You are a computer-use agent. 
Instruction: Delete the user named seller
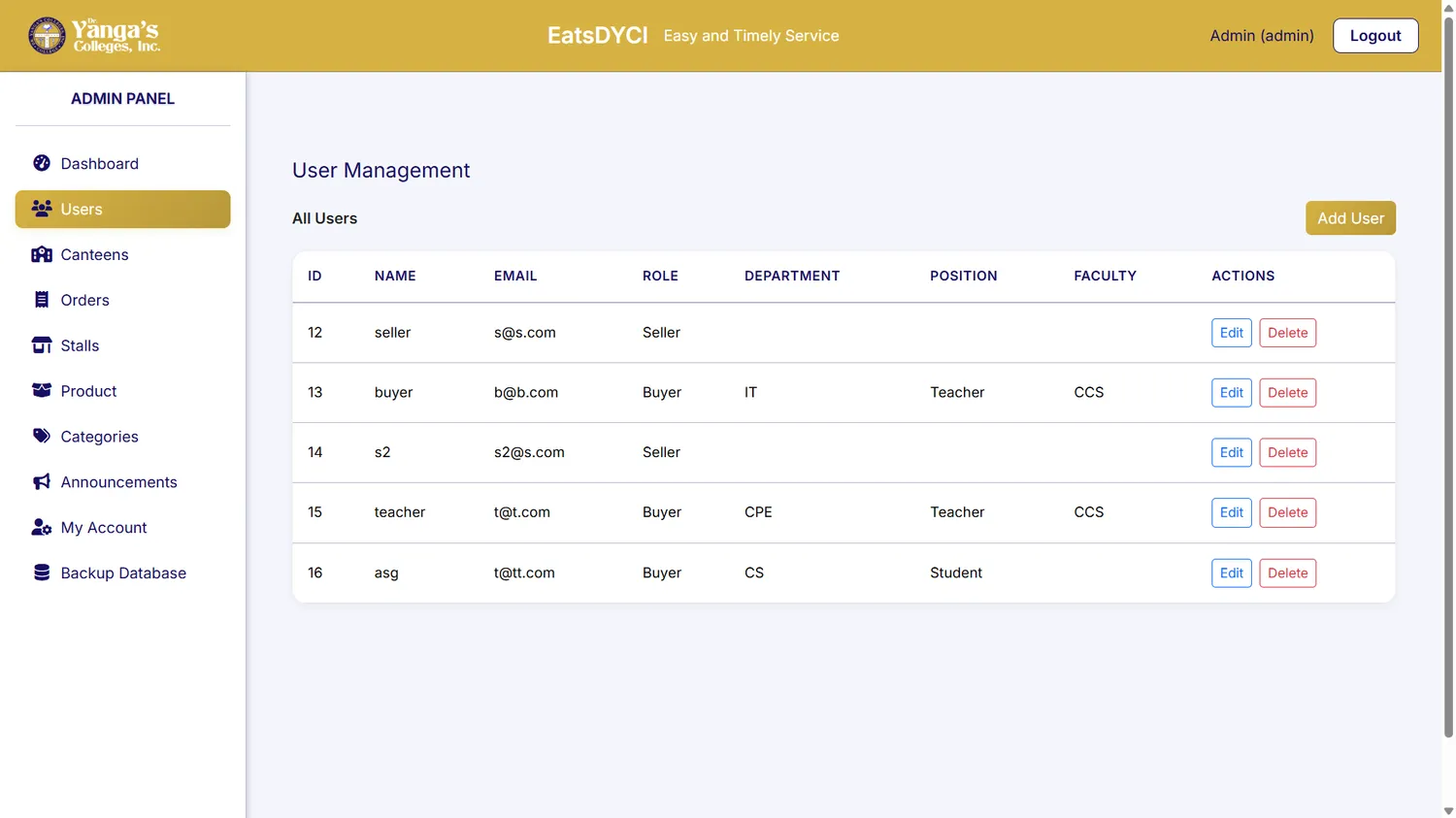point(1287,333)
